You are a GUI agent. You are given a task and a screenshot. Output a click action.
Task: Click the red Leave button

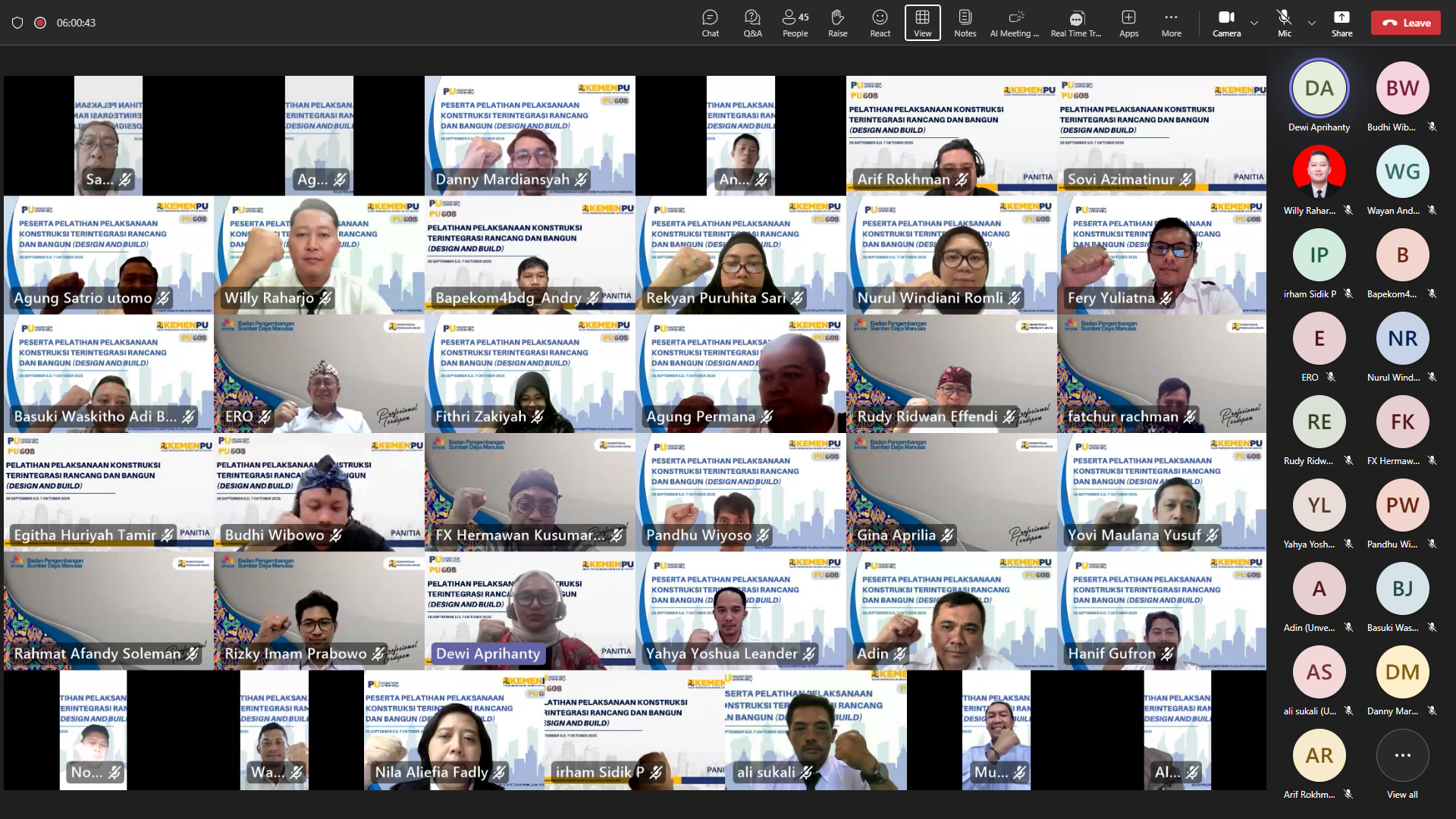pyautogui.click(x=1405, y=23)
